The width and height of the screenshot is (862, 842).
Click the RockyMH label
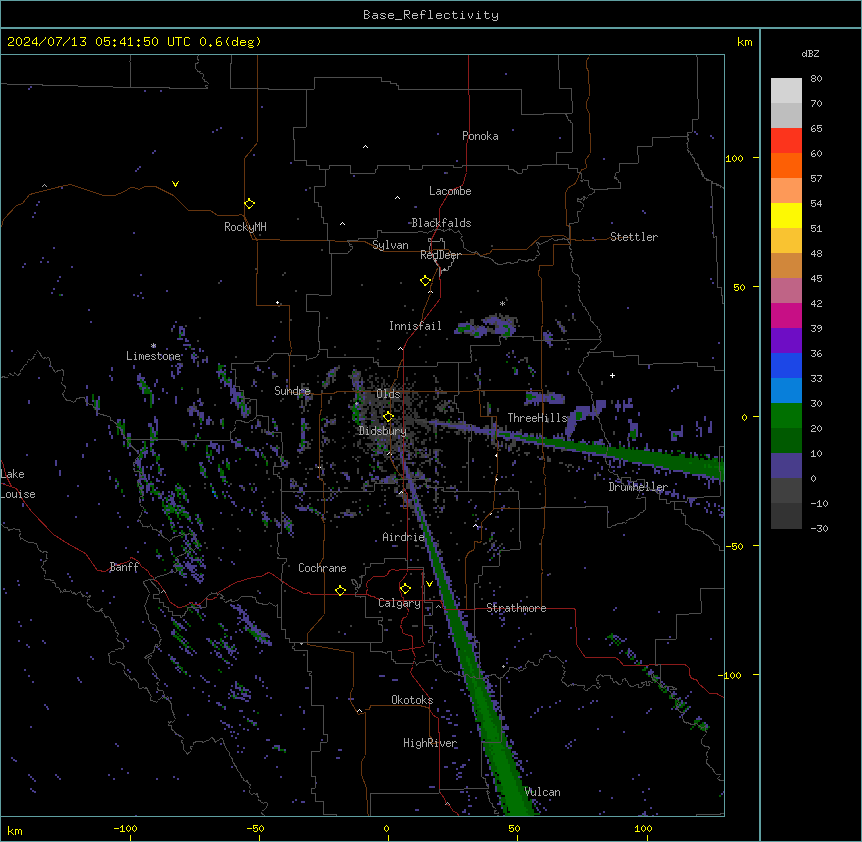pyautogui.click(x=245, y=227)
